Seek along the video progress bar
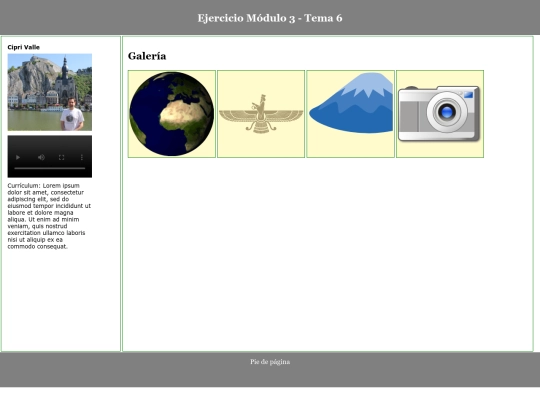The height and width of the screenshot is (405, 540). (x=50, y=168)
